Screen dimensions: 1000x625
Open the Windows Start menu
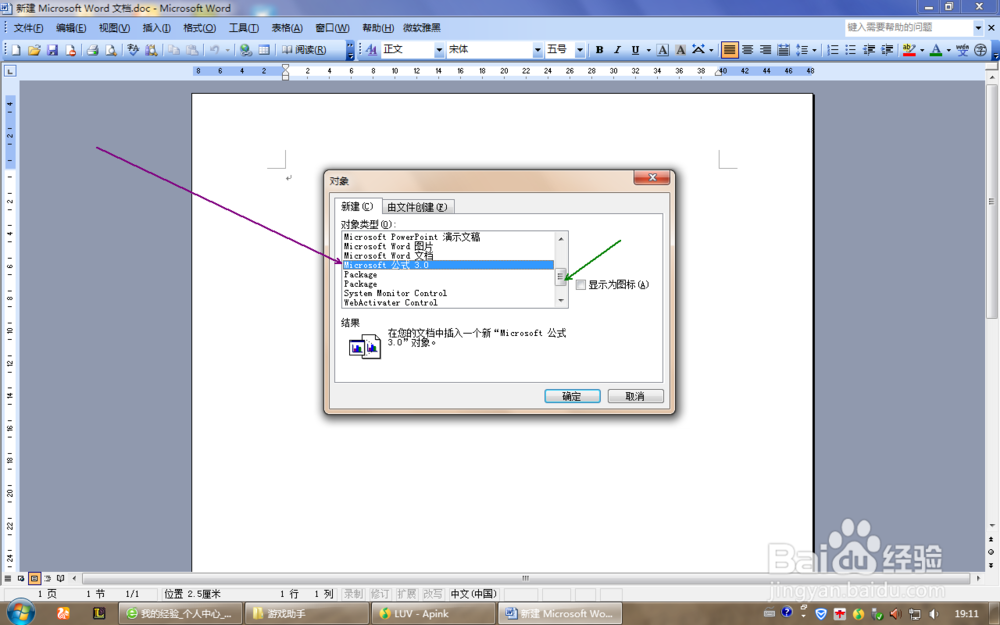pyautogui.click(x=20, y=614)
